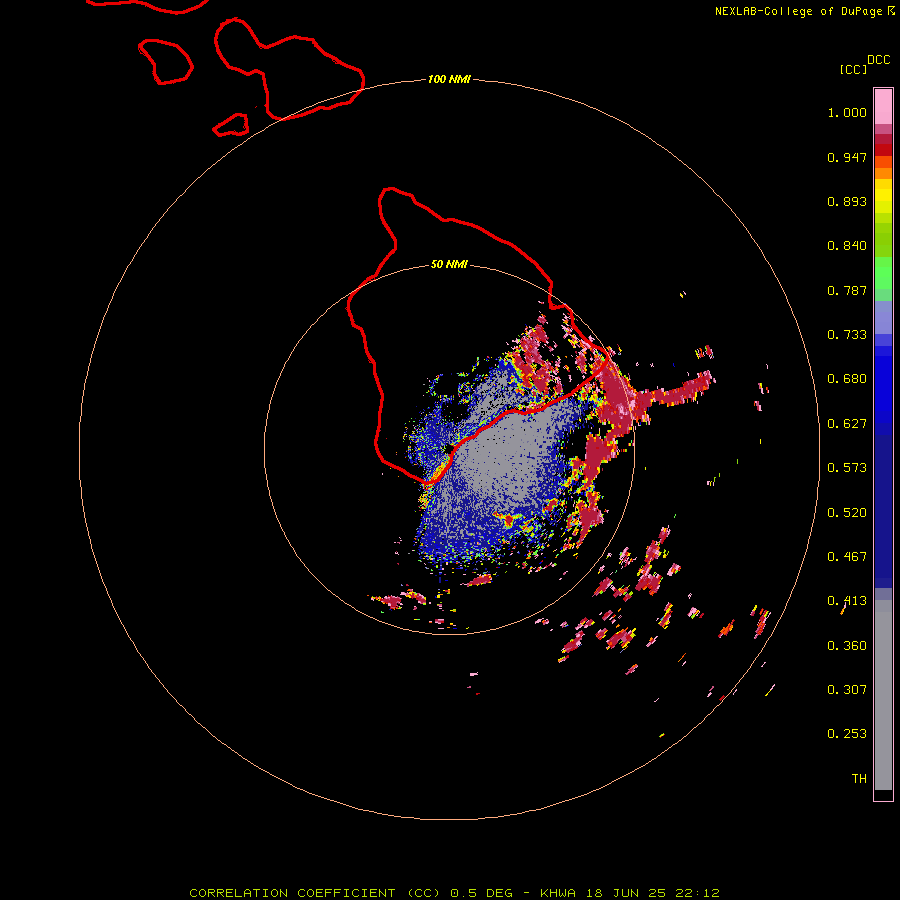Click the 50 NMI range ring label
Viewport: 900px width, 900px height.
point(449,264)
